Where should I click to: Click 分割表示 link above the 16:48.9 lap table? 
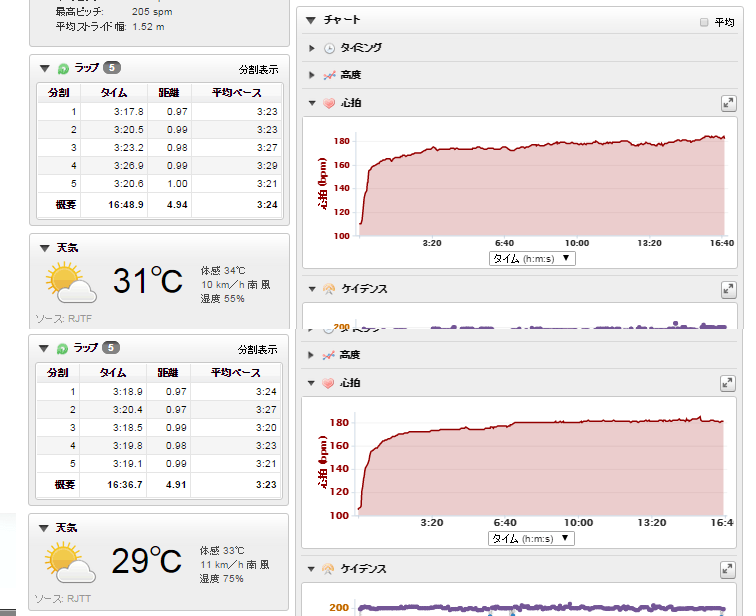click(258, 70)
